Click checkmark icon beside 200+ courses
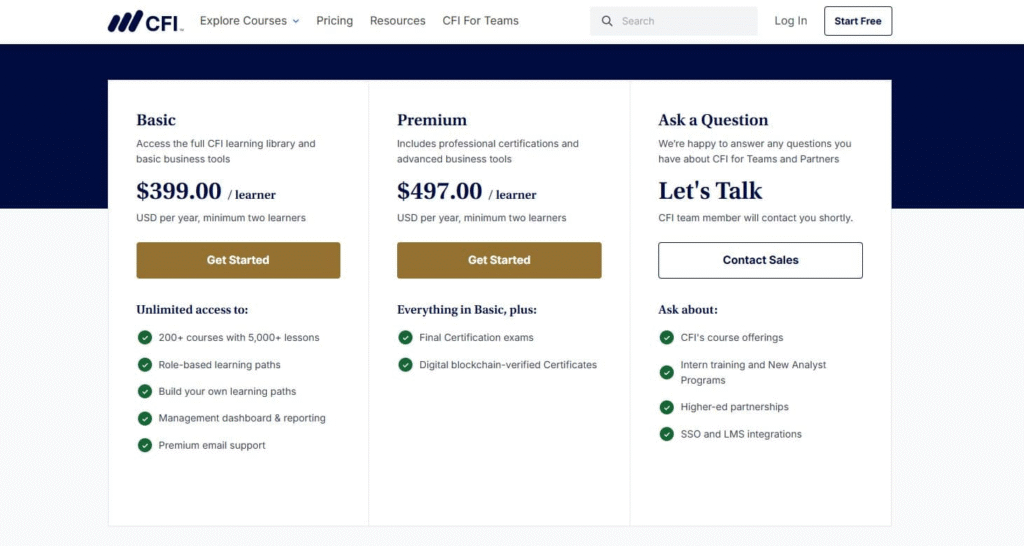 point(144,337)
